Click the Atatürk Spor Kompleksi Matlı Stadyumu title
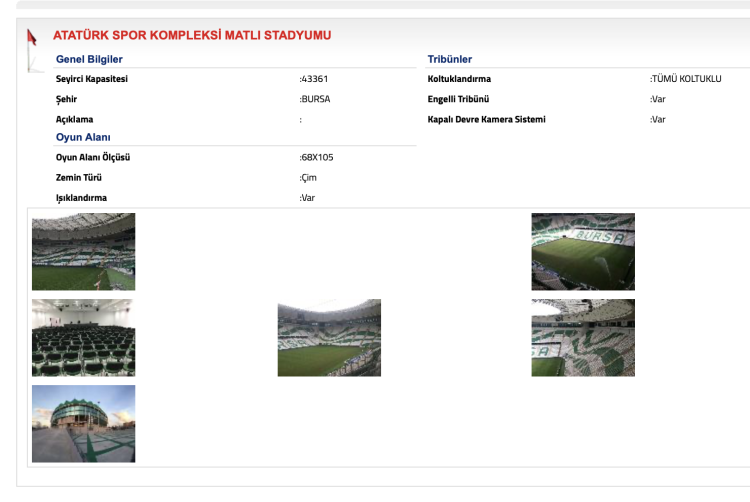750x502 pixels. click(x=192, y=36)
